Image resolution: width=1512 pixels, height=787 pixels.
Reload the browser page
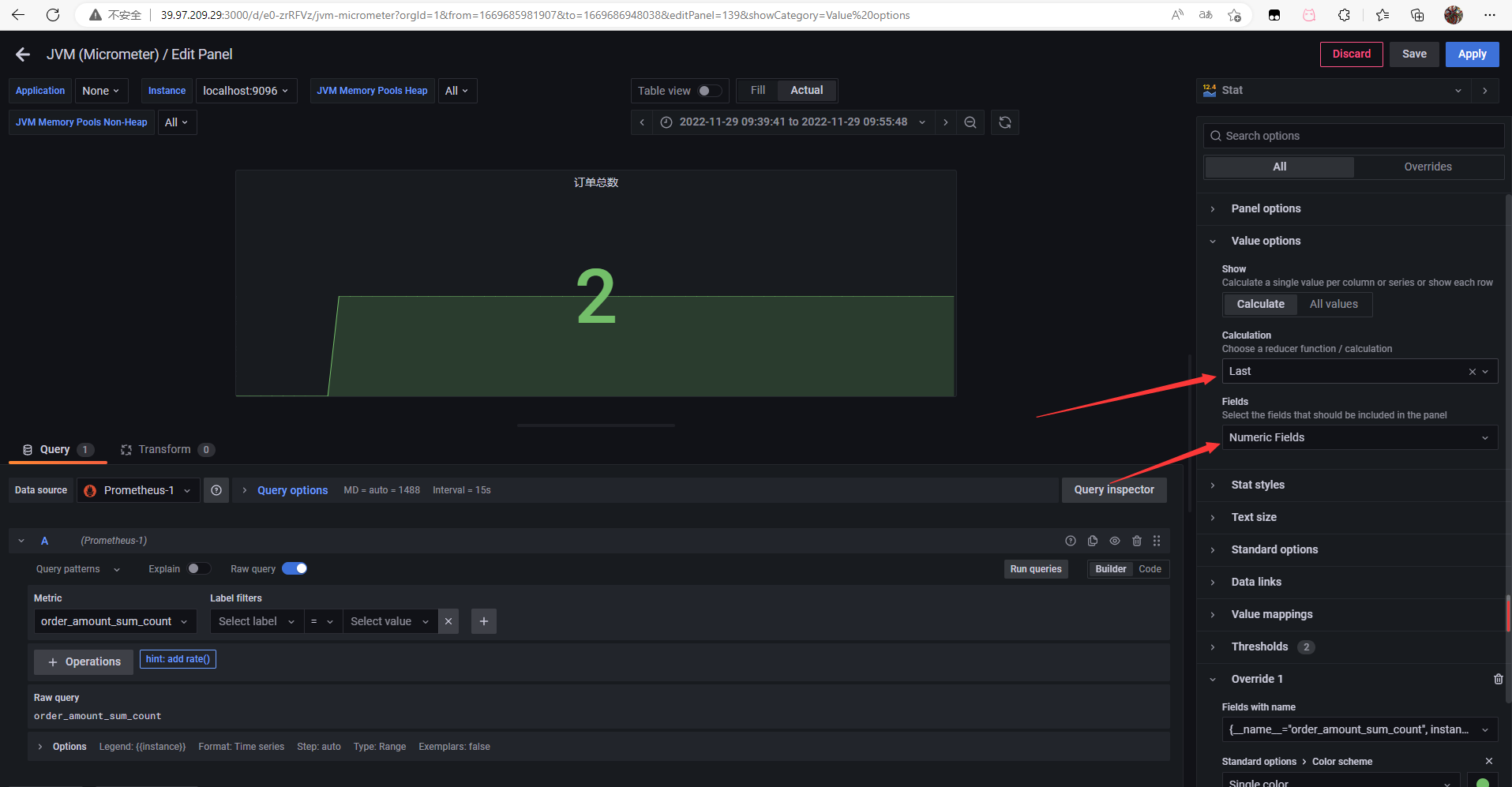pos(53,15)
